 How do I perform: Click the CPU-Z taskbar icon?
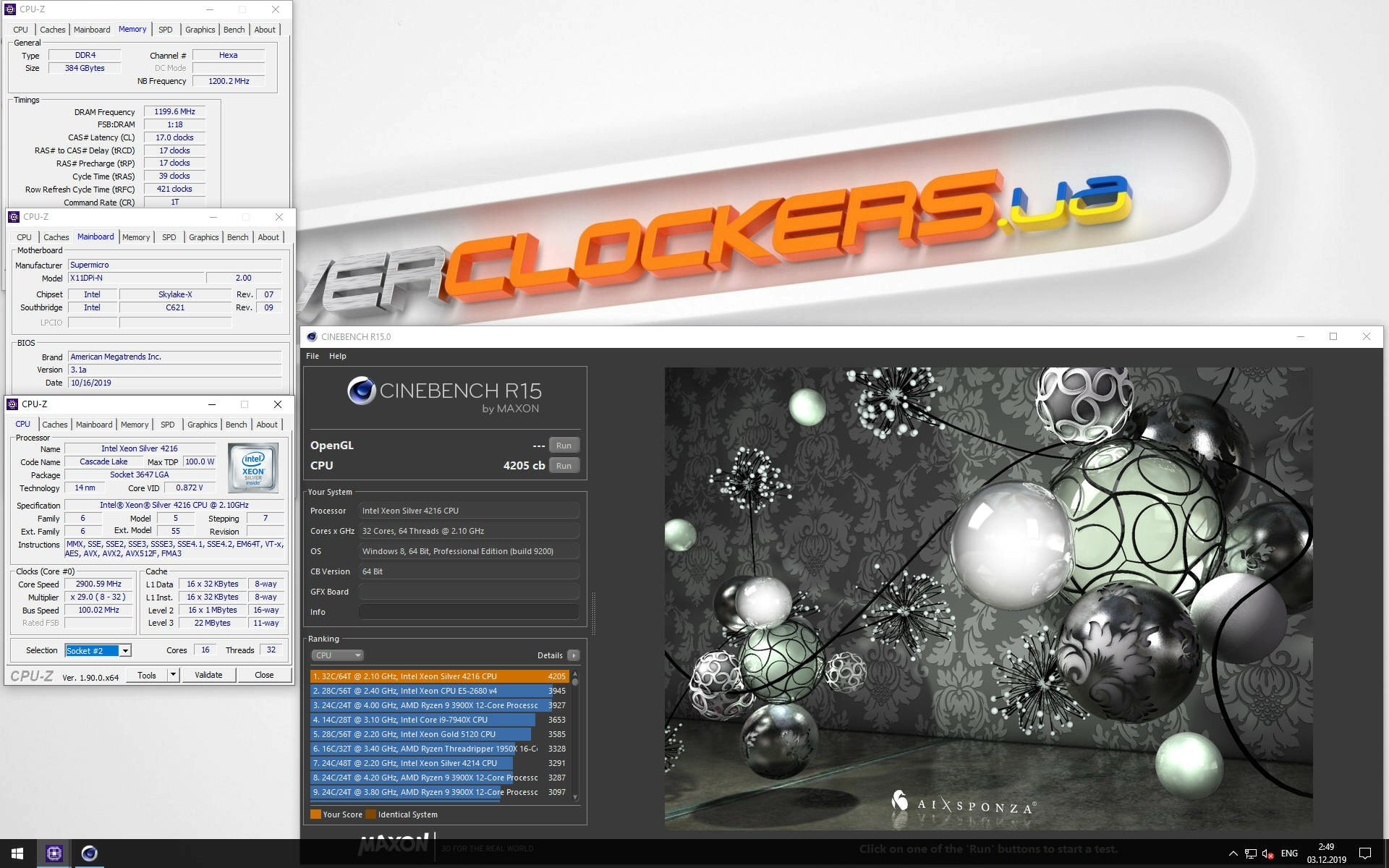click(x=54, y=854)
